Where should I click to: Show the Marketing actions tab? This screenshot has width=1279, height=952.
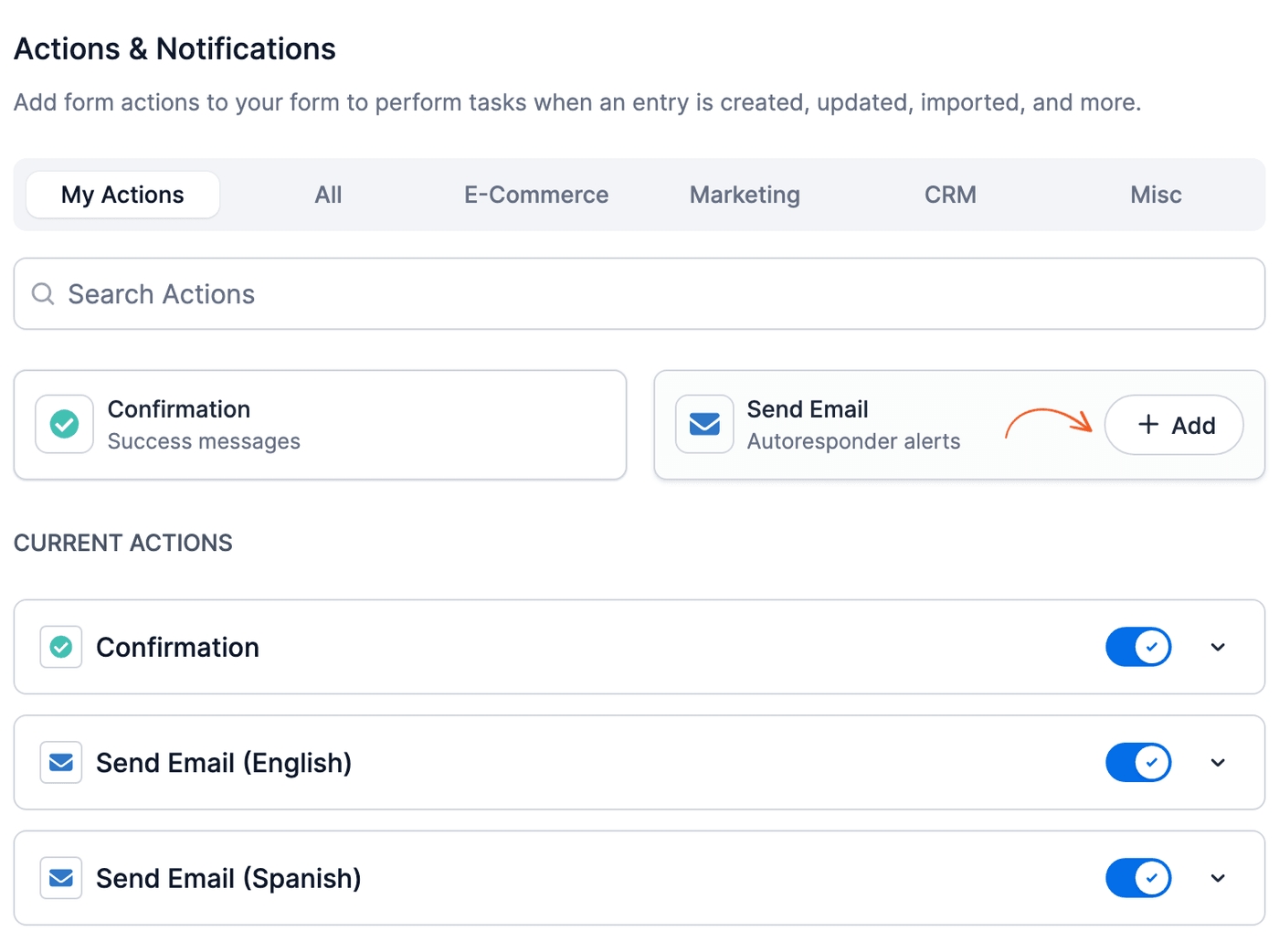click(745, 195)
